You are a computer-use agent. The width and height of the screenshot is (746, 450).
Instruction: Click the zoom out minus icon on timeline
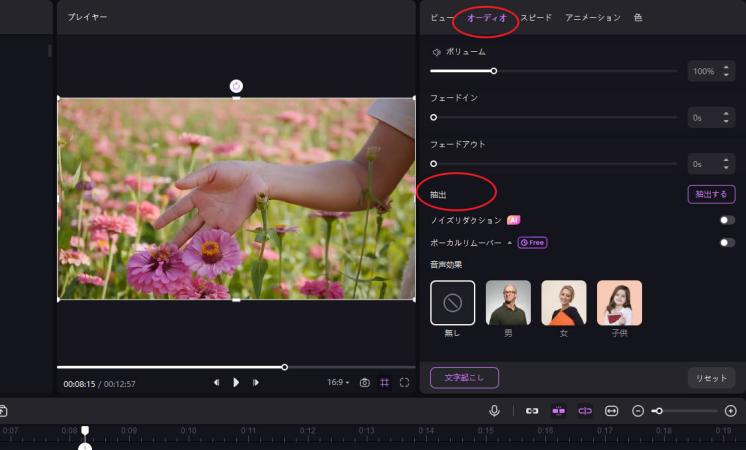638,411
